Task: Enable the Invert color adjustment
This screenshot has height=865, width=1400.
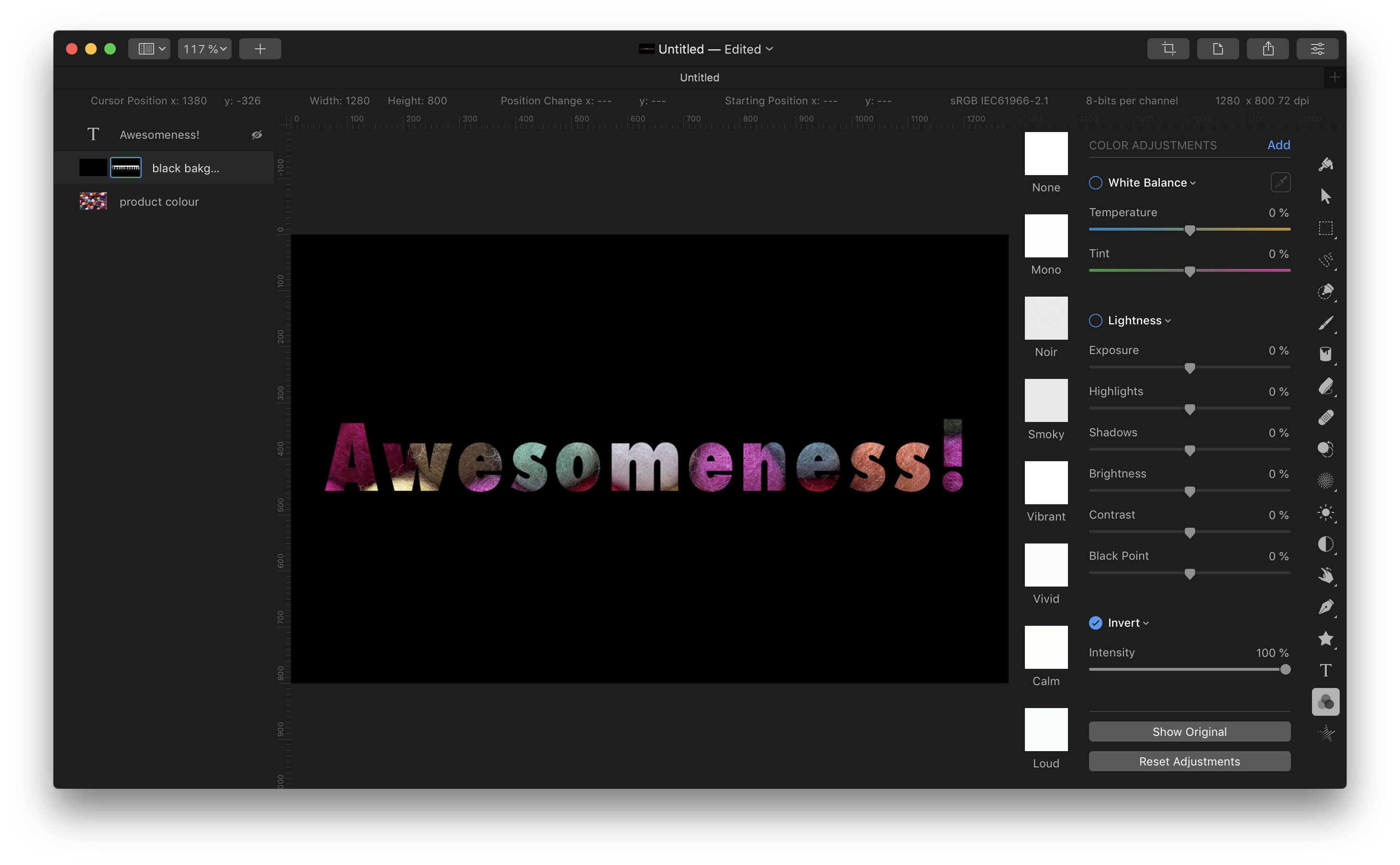Action: click(x=1095, y=622)
